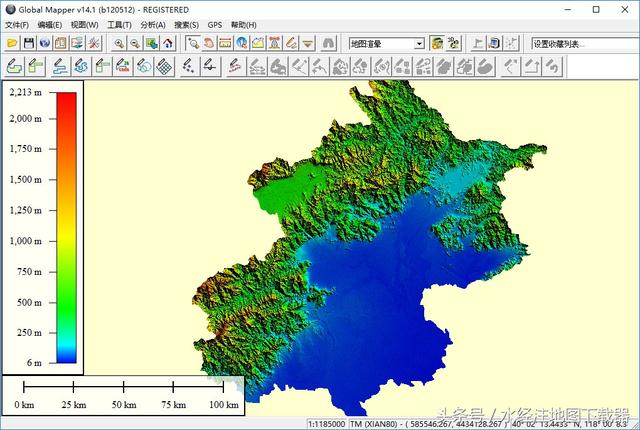Viewport: 640px width, 430px height.
Task: Click the Zoom Out magnifier icon
Action: coord(135,43)
